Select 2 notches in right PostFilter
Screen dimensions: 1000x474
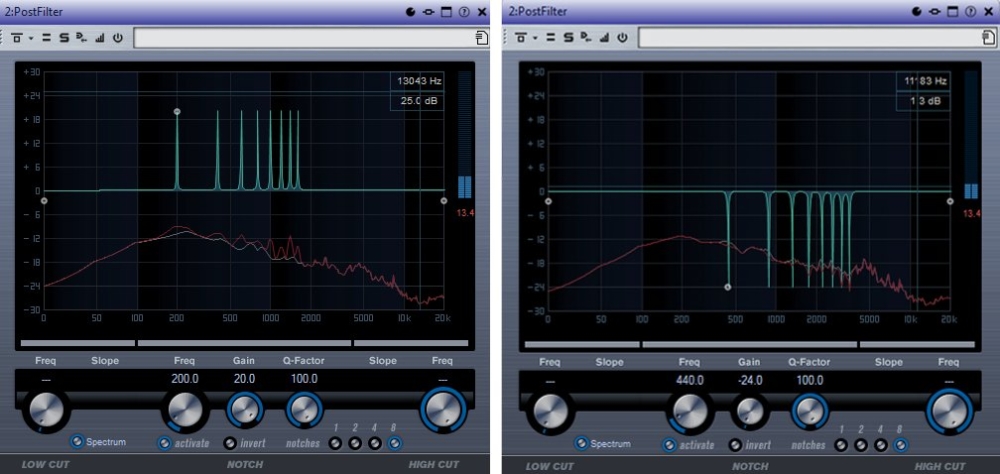pos(861,445)
